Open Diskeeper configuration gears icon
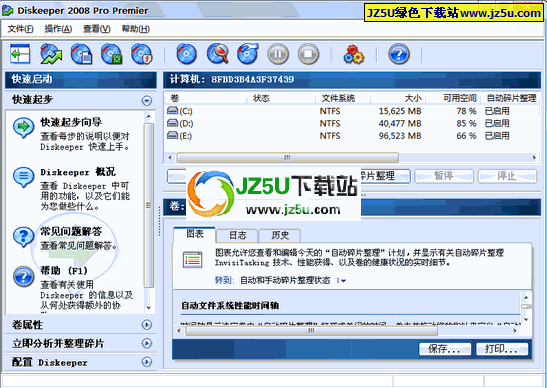This screenshot has height=388, width=547. 354,54
